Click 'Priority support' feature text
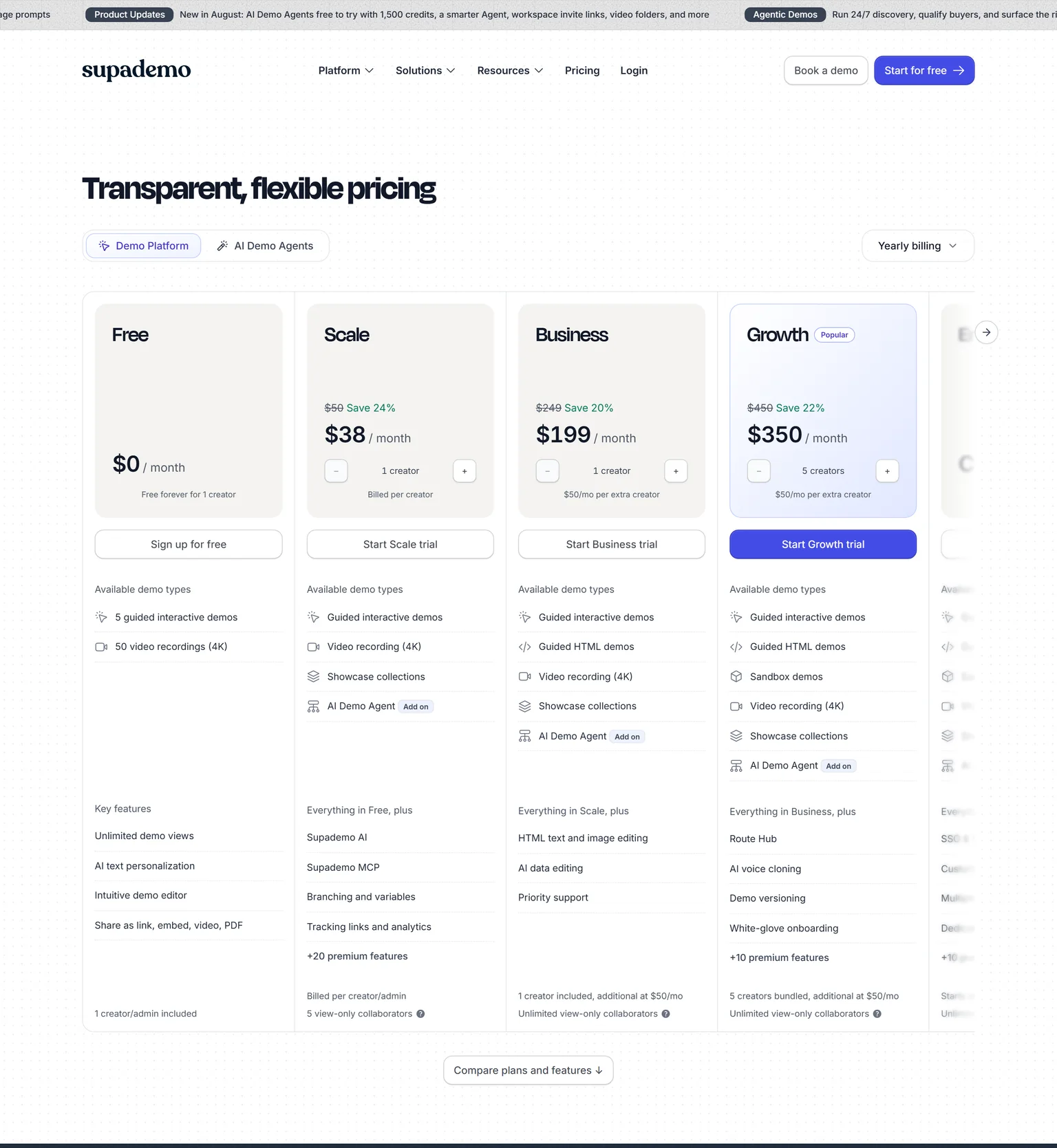Image resolution: width=1057 pixels, height=1148 pixels. tap(553, 898)
